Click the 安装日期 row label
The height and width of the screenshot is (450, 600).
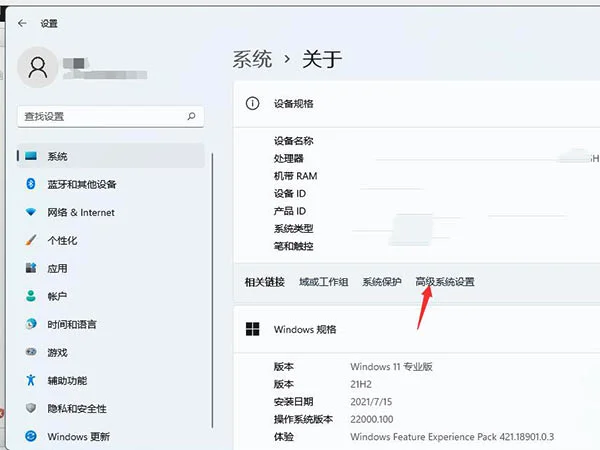click(293, 402)
